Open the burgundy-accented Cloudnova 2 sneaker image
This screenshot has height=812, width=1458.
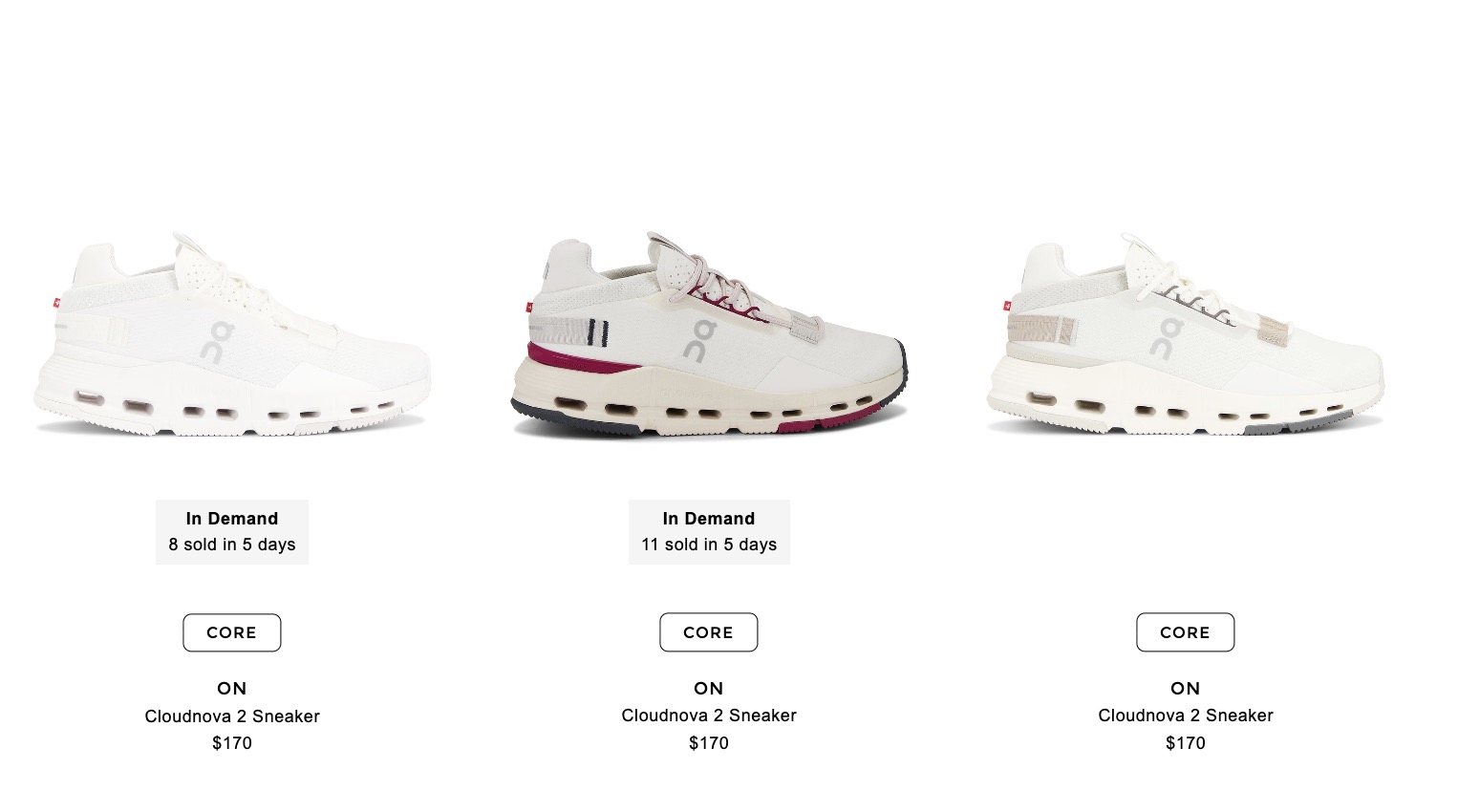coord(709,334)
